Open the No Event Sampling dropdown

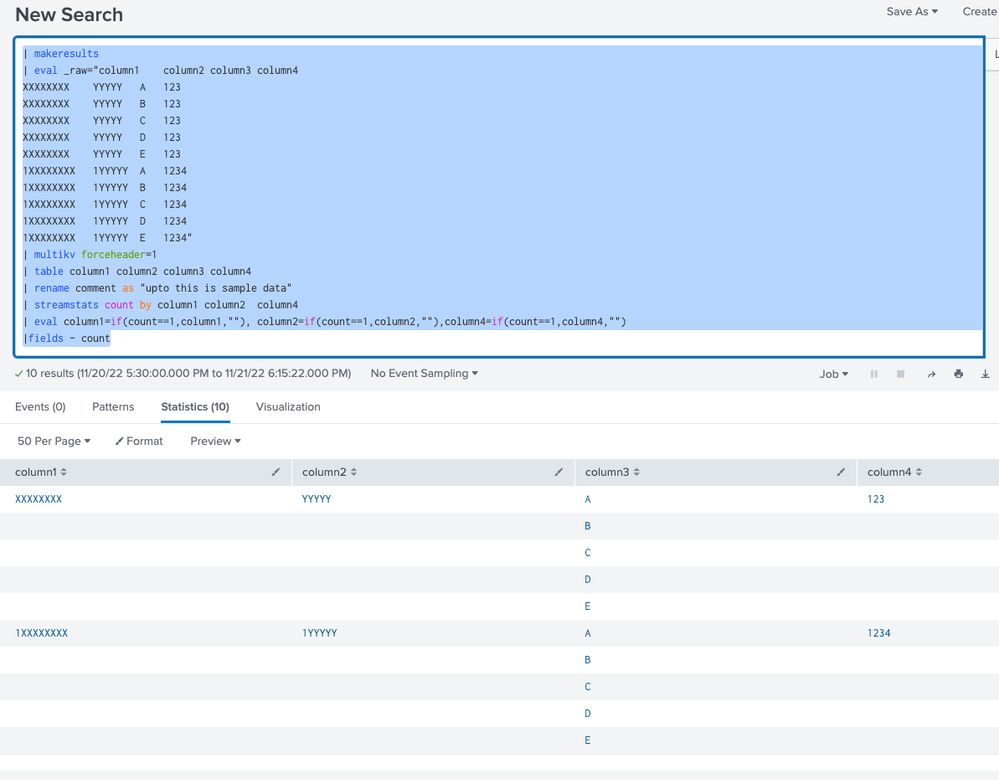pyautogui.click(x=424, y=374)
